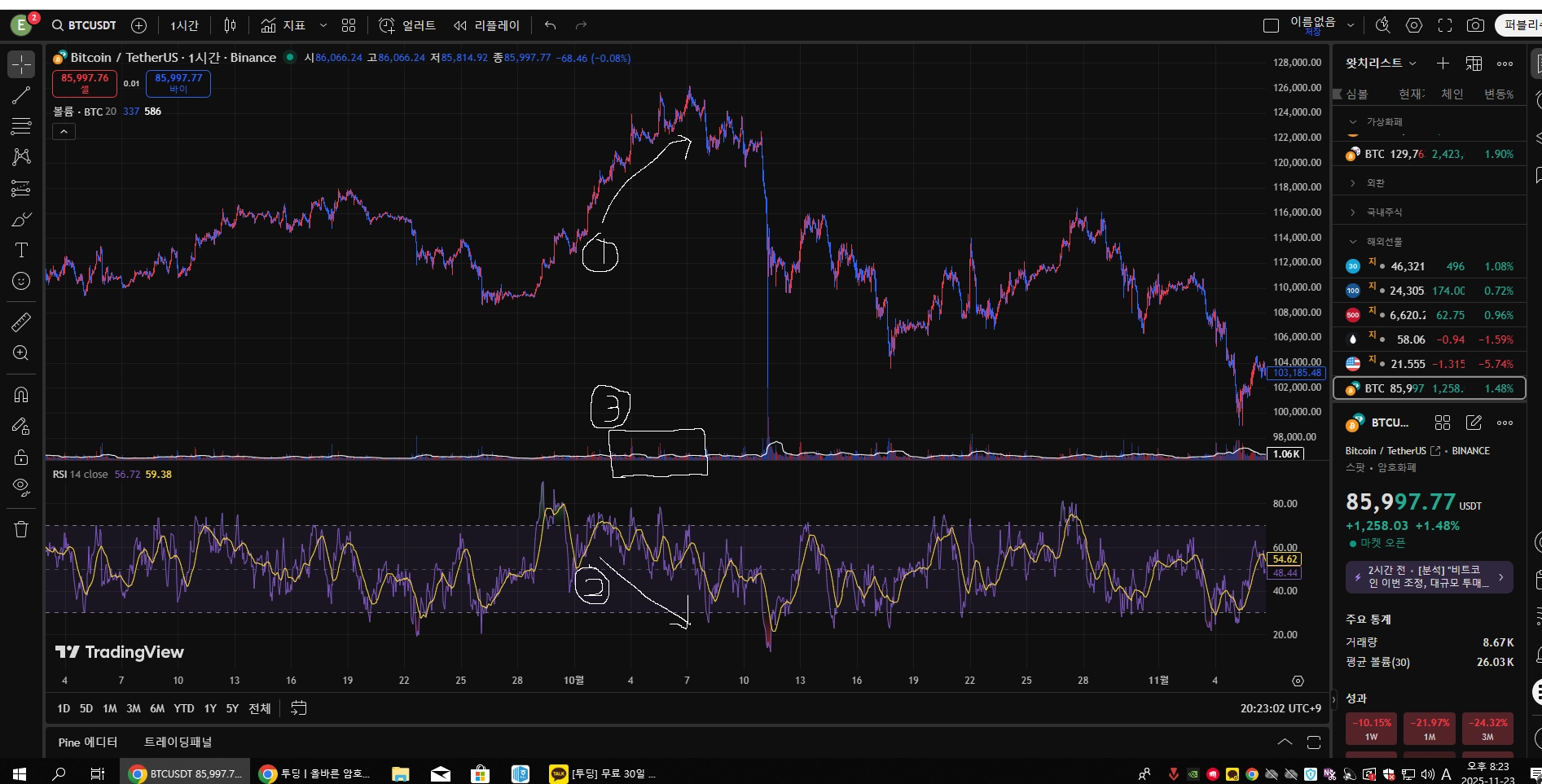This screenshot has height=784, width=1542.
Task: Open the emoji icons tool
Action: pyautogui.click(x=21, y=281)
